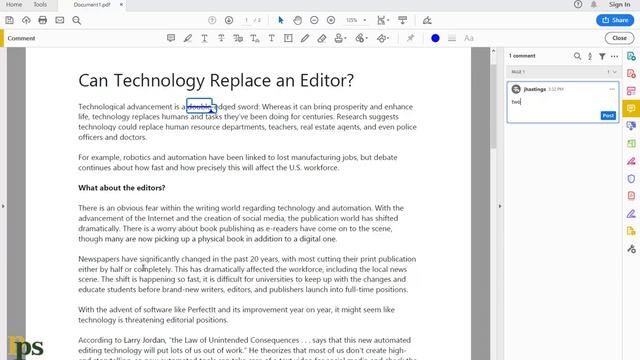This screenshot has height=360, width=640.
Task: Select the eraser tool
Action: tap(322, 38)
